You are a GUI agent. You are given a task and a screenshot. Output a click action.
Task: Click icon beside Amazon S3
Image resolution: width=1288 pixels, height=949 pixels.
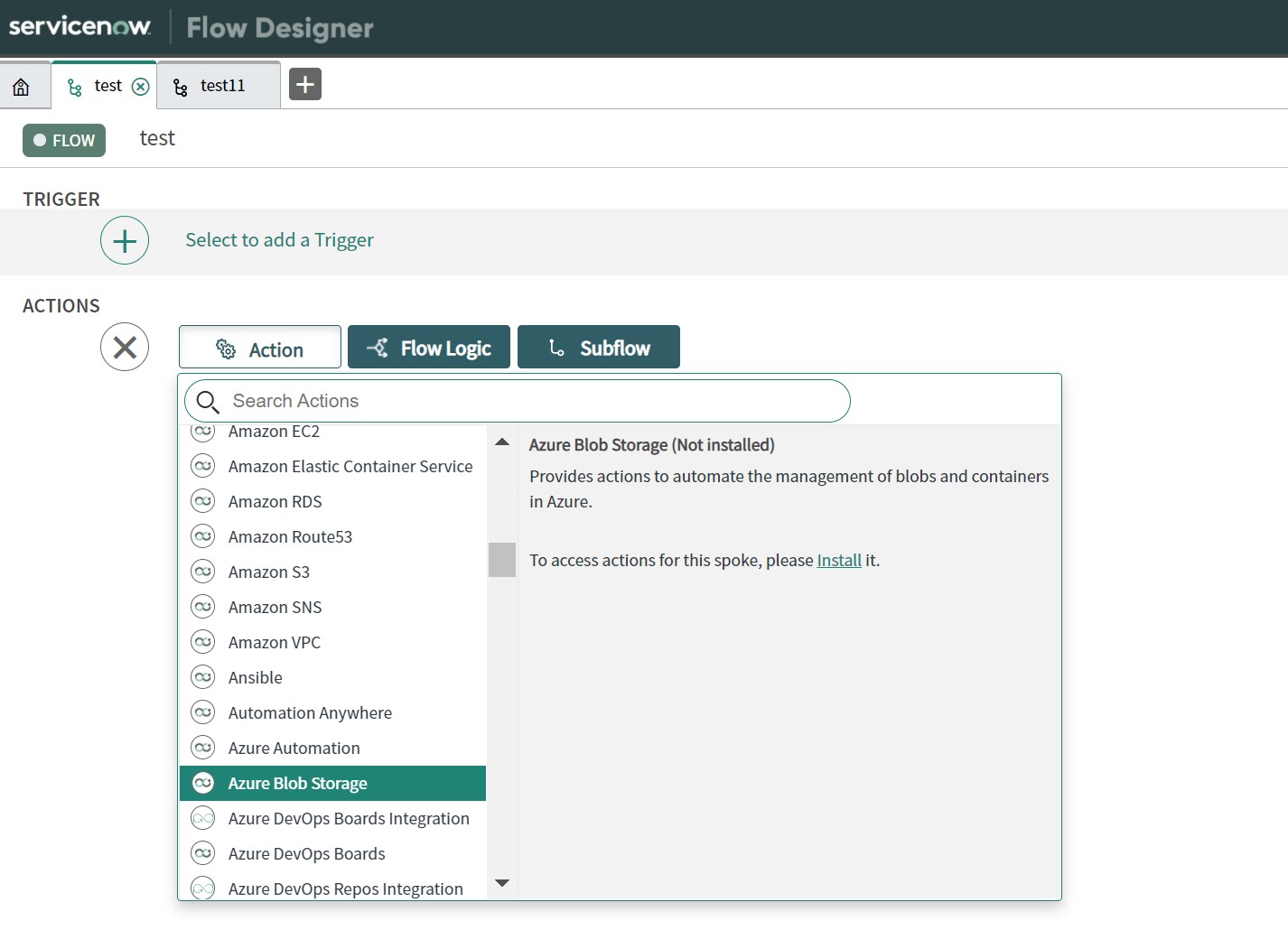203,572
